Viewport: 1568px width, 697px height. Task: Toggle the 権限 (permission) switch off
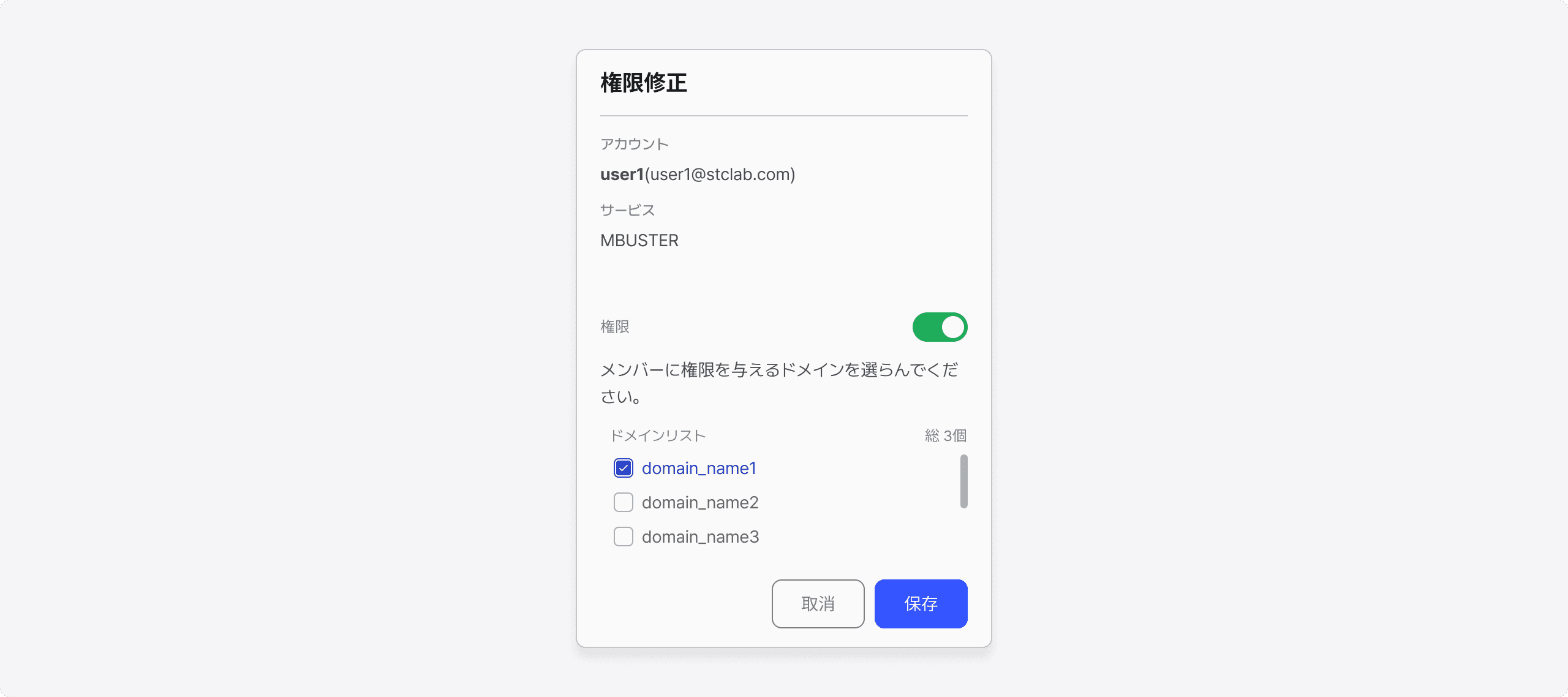pos(938,326)
